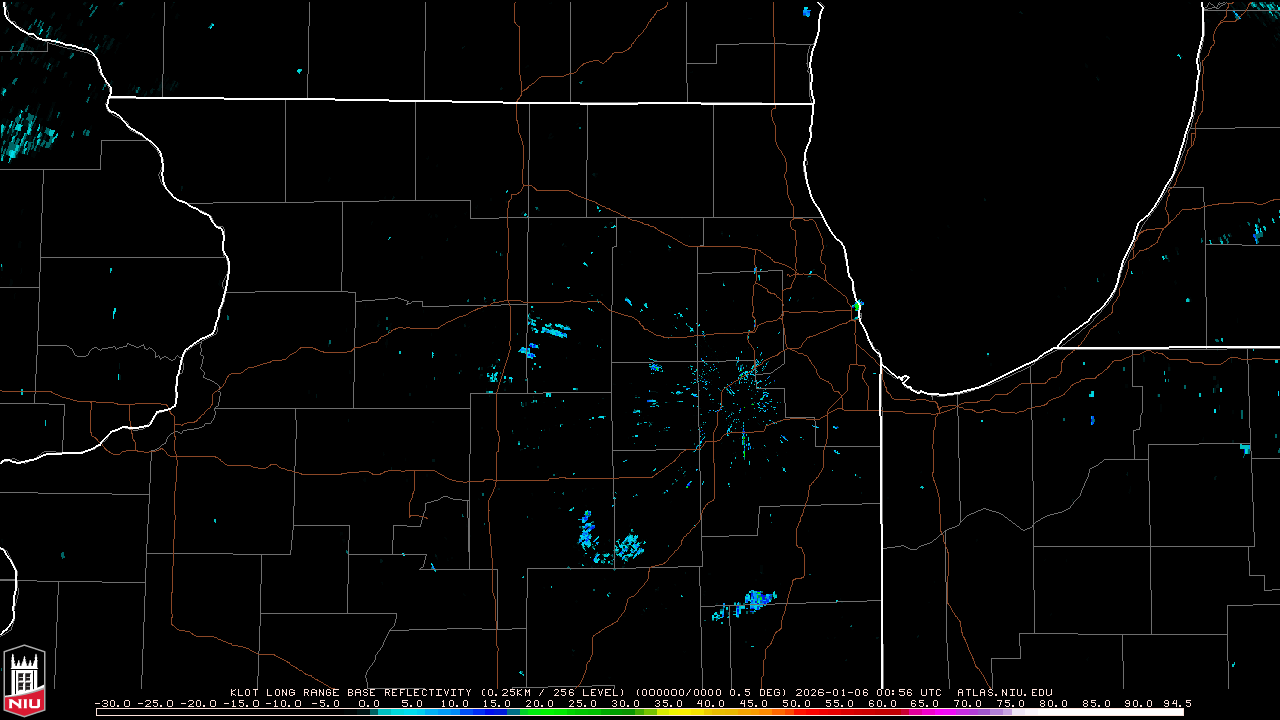Click the 2026-01-06 00:56 UTC timestamp
This screenshot has width=1280, height=720.
868,692
